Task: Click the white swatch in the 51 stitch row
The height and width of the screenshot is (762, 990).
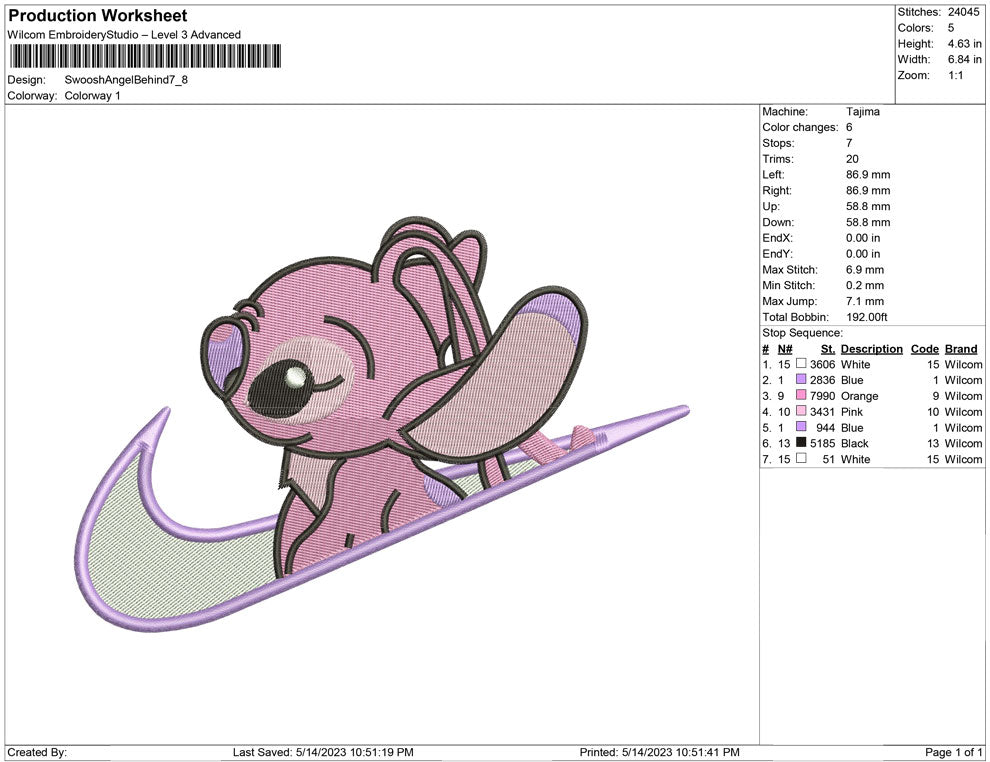Action: click(801, 458)
